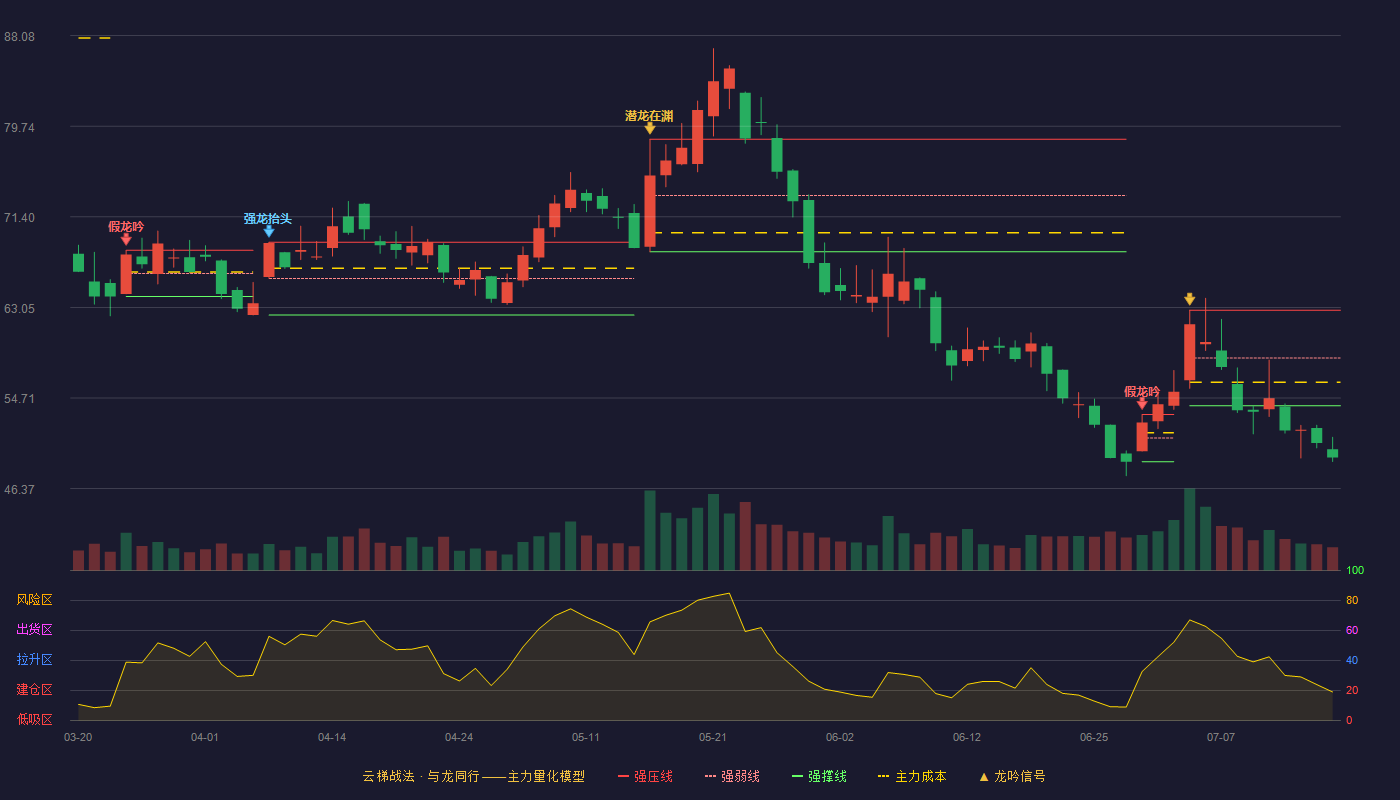Click the 03-20 date label
The width and height of the screenshot is (1400, 800).
pyautogui.click(x=78, y=737)
